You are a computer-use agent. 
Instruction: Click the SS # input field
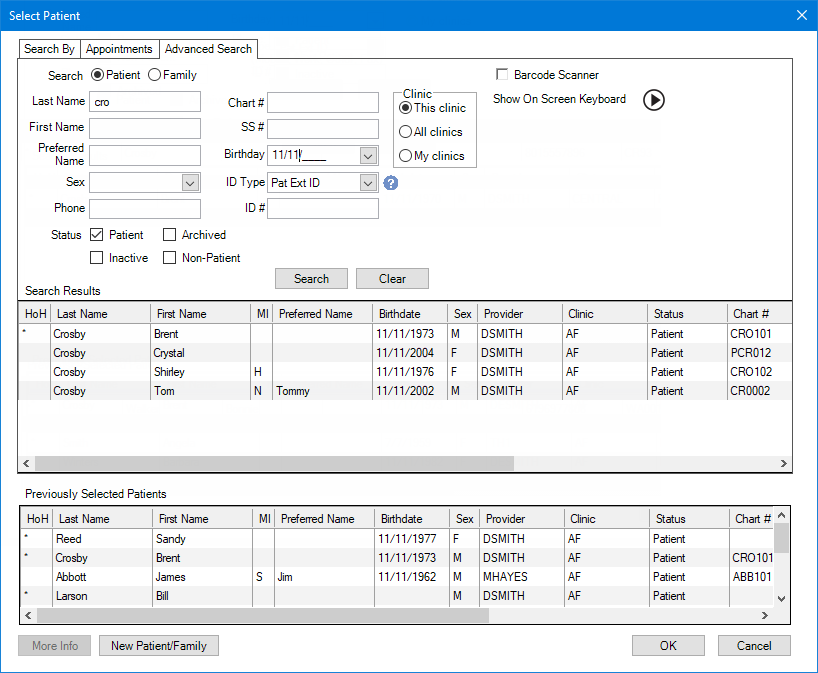click(323, 129)
